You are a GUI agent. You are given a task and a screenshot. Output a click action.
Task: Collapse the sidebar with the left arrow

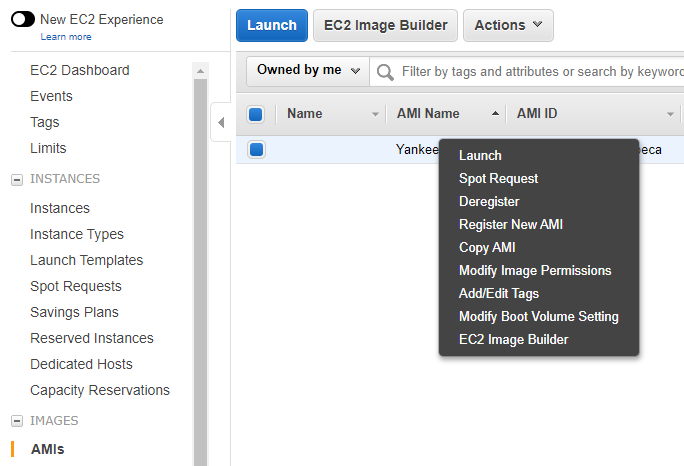(221, 123)
